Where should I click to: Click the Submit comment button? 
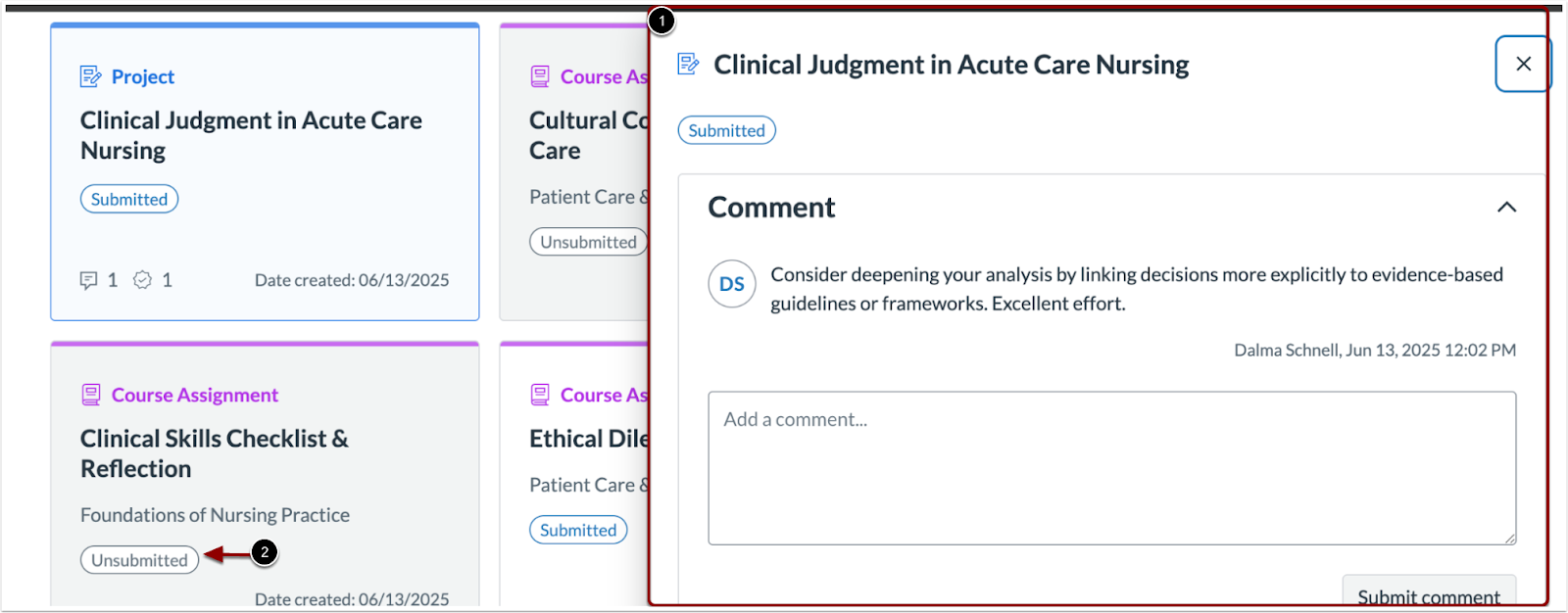click(x=1427, y=596)
